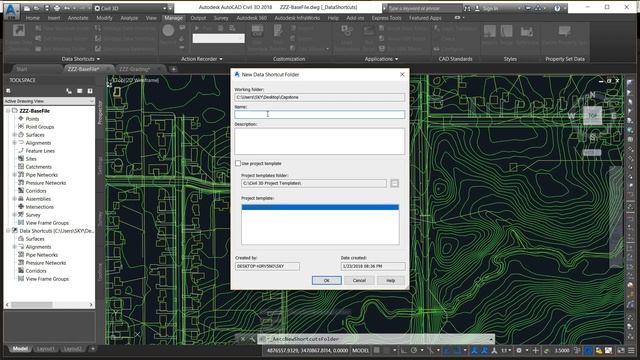The width and height of the screenshot is (640, 360).
Task: Click the Clean Screen icon in status bar
Action: (621, 350)
